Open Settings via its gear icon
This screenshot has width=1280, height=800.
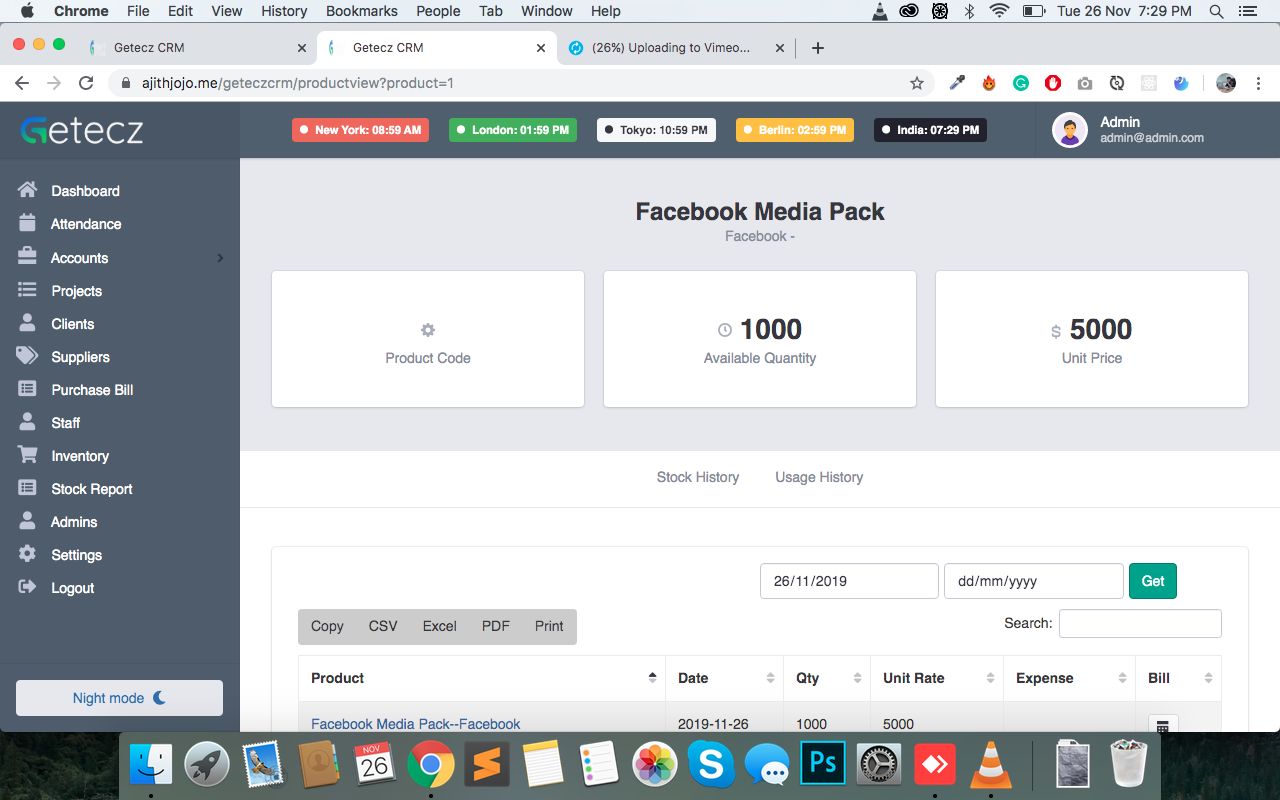click(28, 554)
